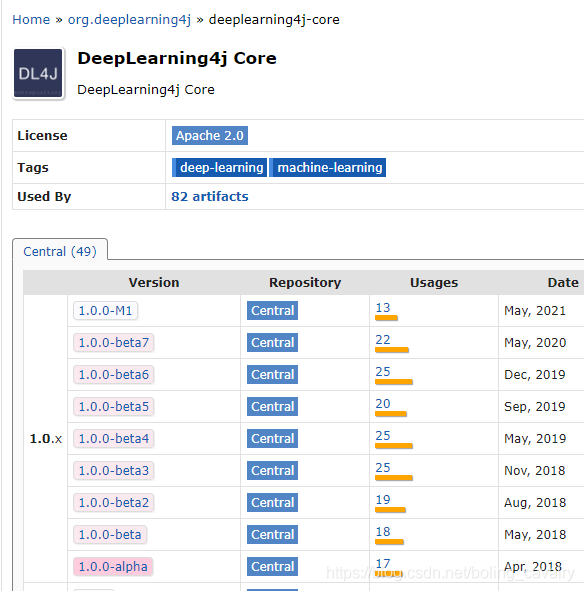
Task: Click Central badge in 1.0.0-beta2 row
Action: click(272, 502)
